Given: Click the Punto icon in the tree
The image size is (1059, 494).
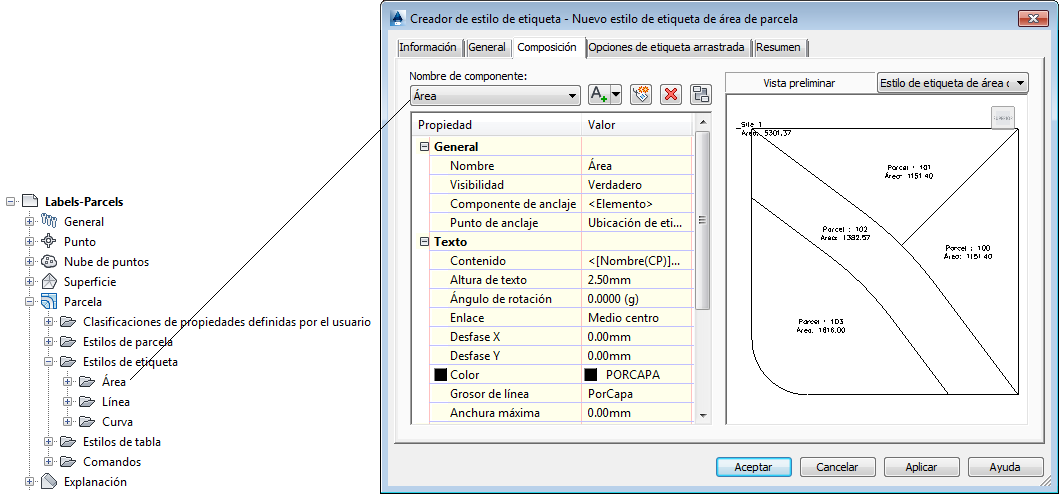Looking at the screenshot, I should tap(49, 241).
